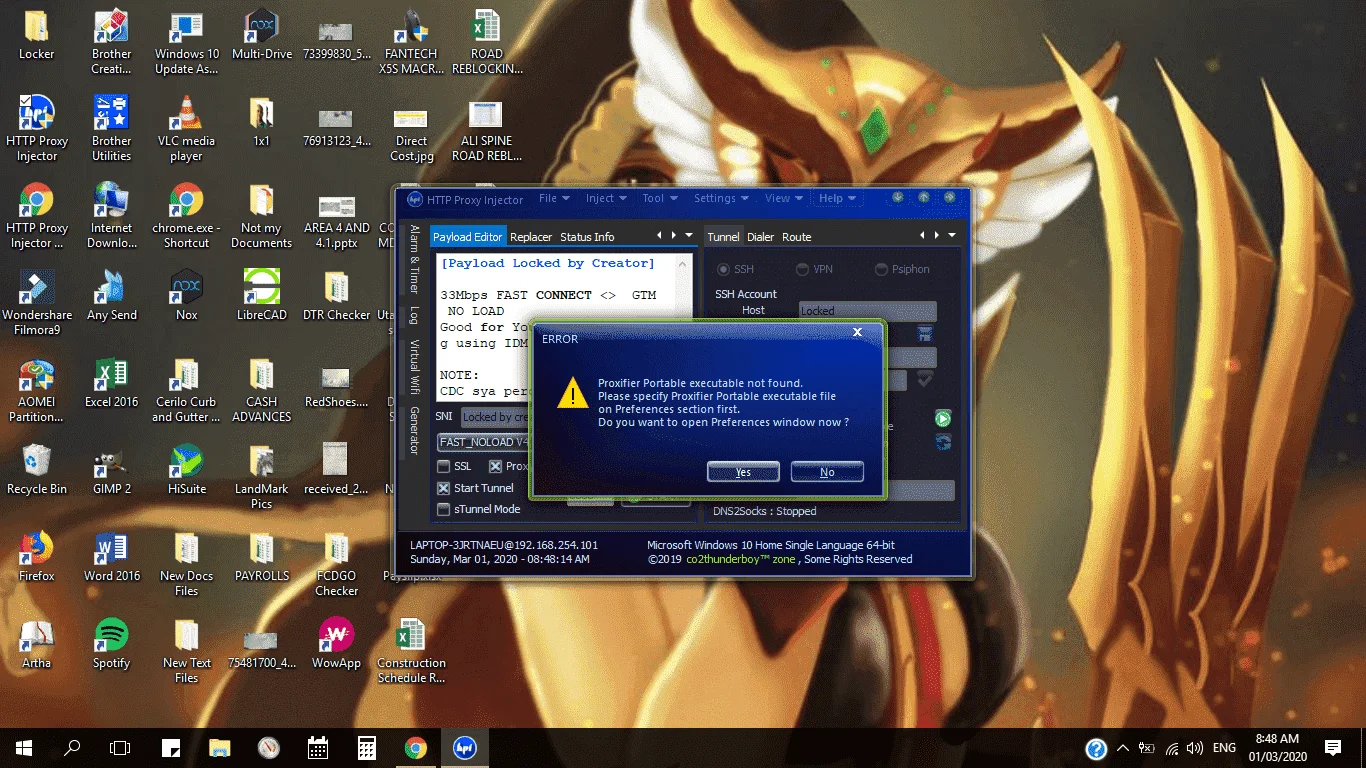Open LibreCAD desktop icon

click(262, 295)
